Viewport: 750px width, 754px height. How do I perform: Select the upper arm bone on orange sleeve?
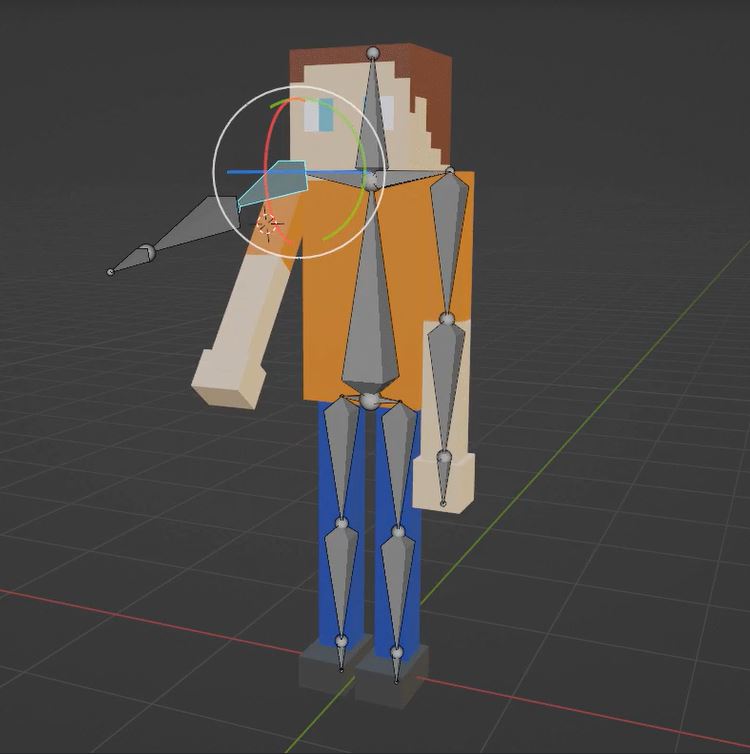pyautogui.click(x=448, y=243)
